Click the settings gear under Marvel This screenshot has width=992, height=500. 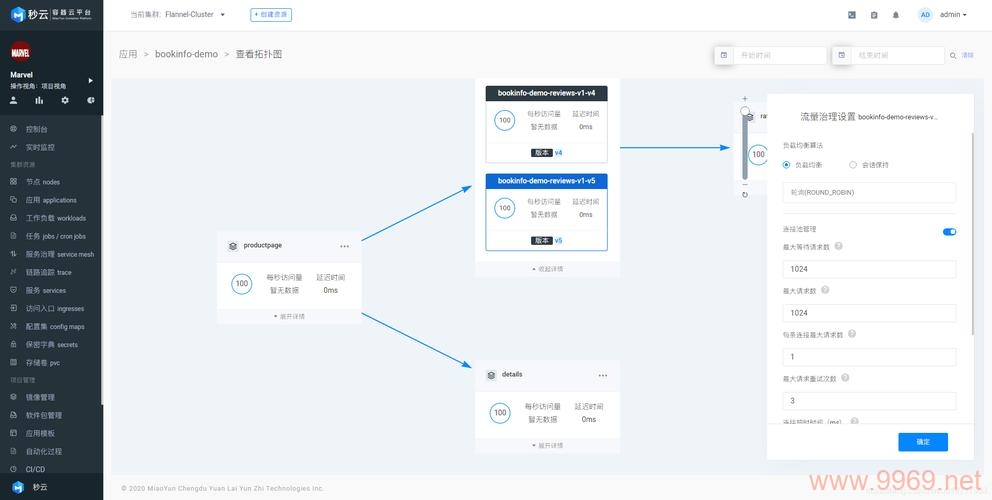click(x=65, y=100)
